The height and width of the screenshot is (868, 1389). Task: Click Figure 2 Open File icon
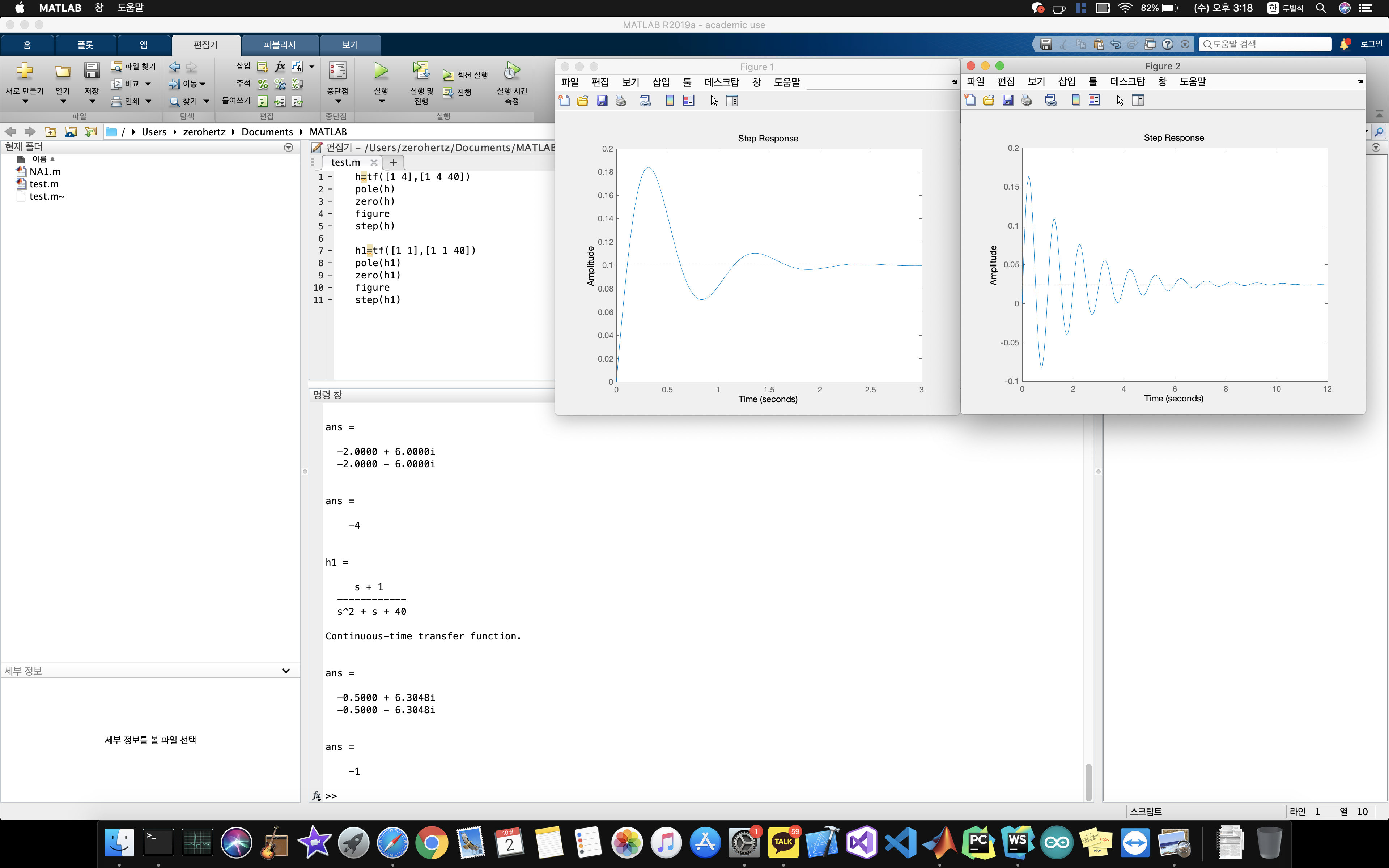click(988, 101)
